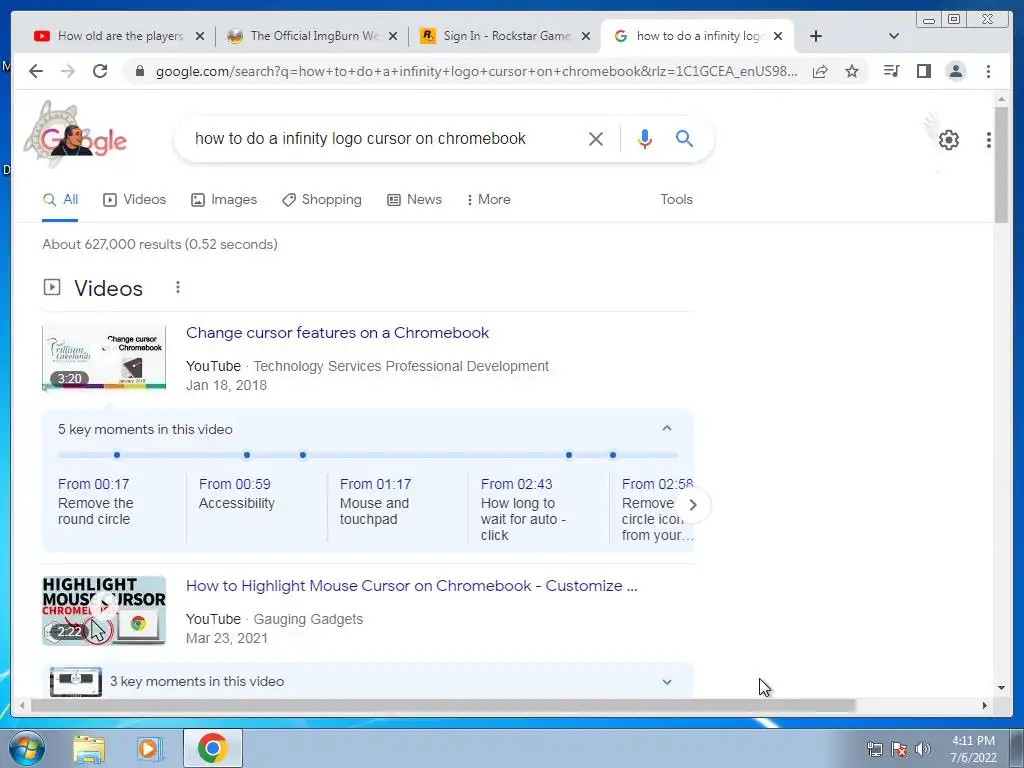
Task: Open the taskbar clock and date
Action: click(x=973, y=749)
